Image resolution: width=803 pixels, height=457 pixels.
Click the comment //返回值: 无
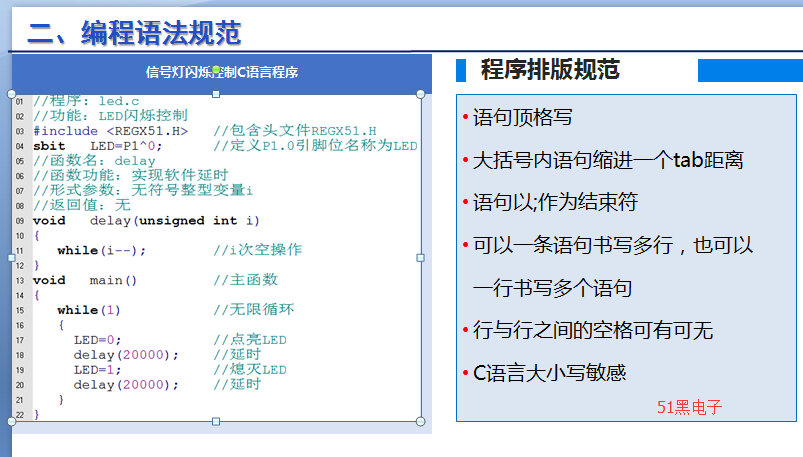click(81, 205)
